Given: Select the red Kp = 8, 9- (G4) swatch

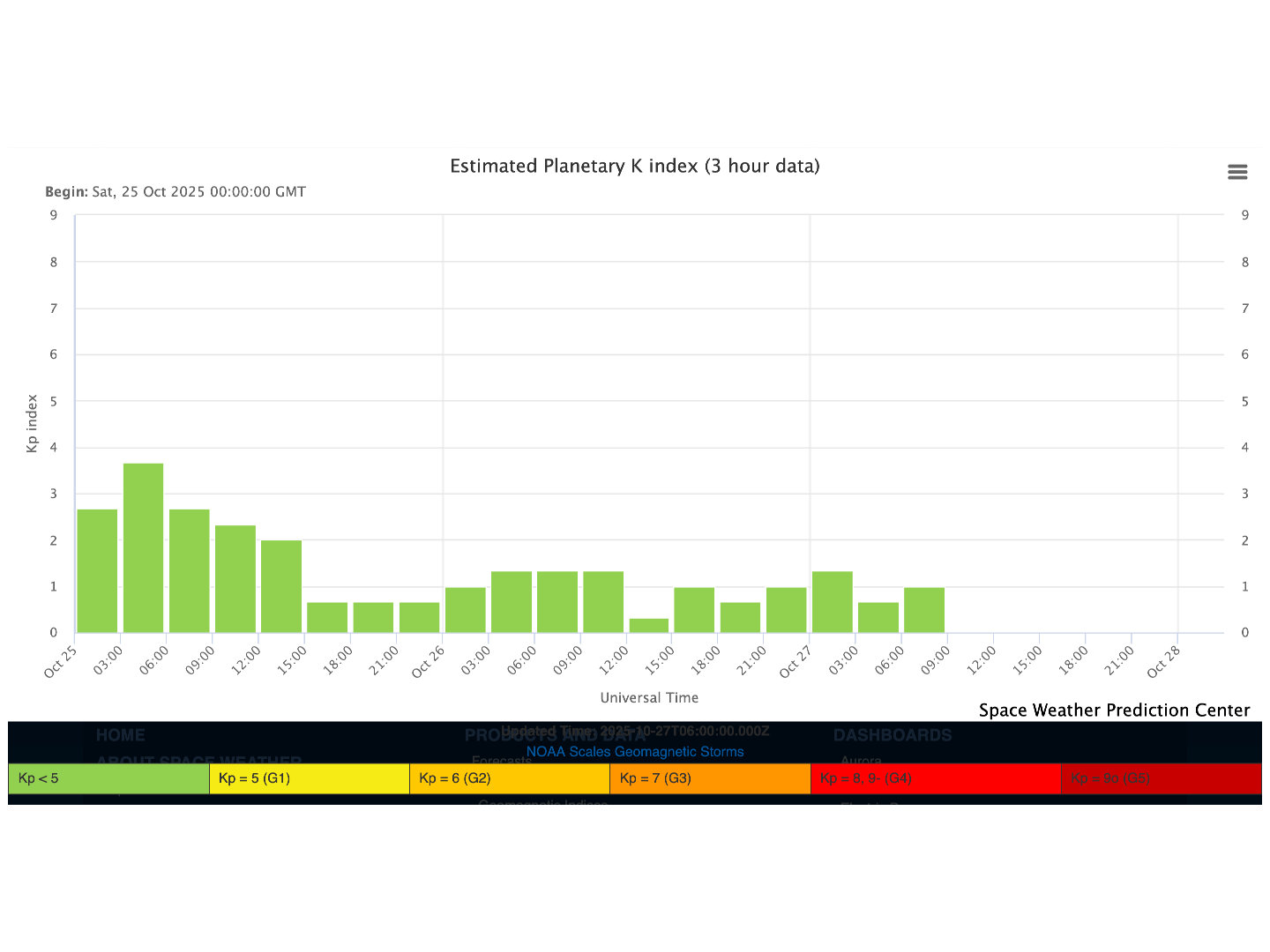Looking at the screenshot, I should pos(935,778).
